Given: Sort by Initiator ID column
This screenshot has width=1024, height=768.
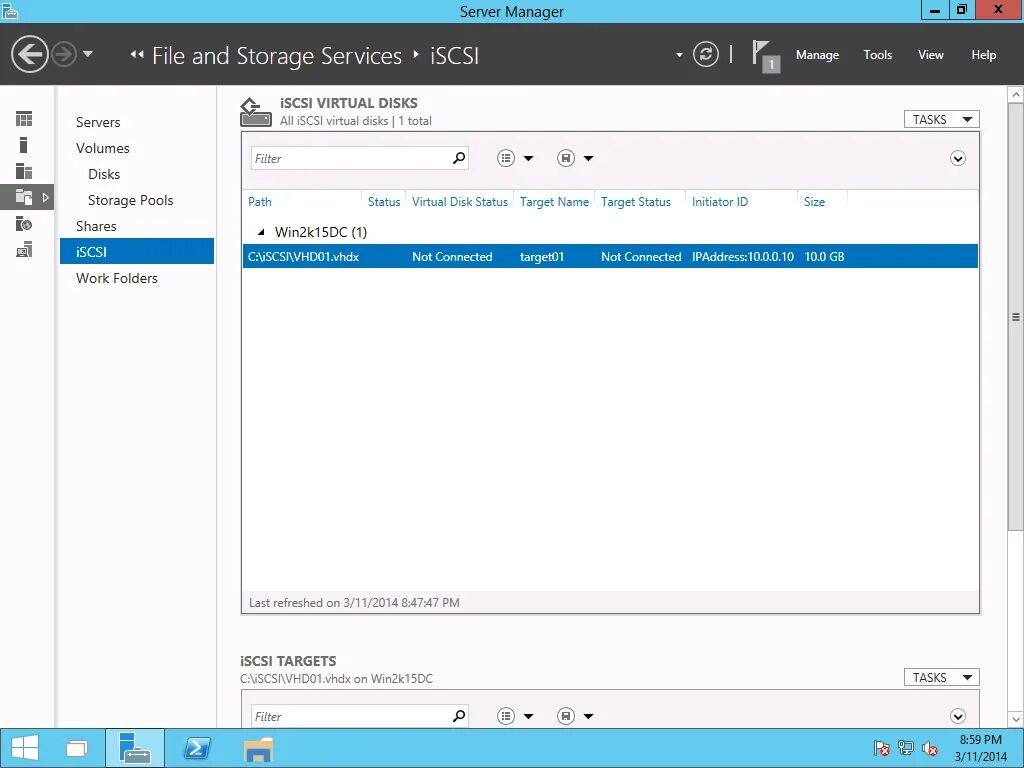Looking at the screenshot, I should [720, 202].
